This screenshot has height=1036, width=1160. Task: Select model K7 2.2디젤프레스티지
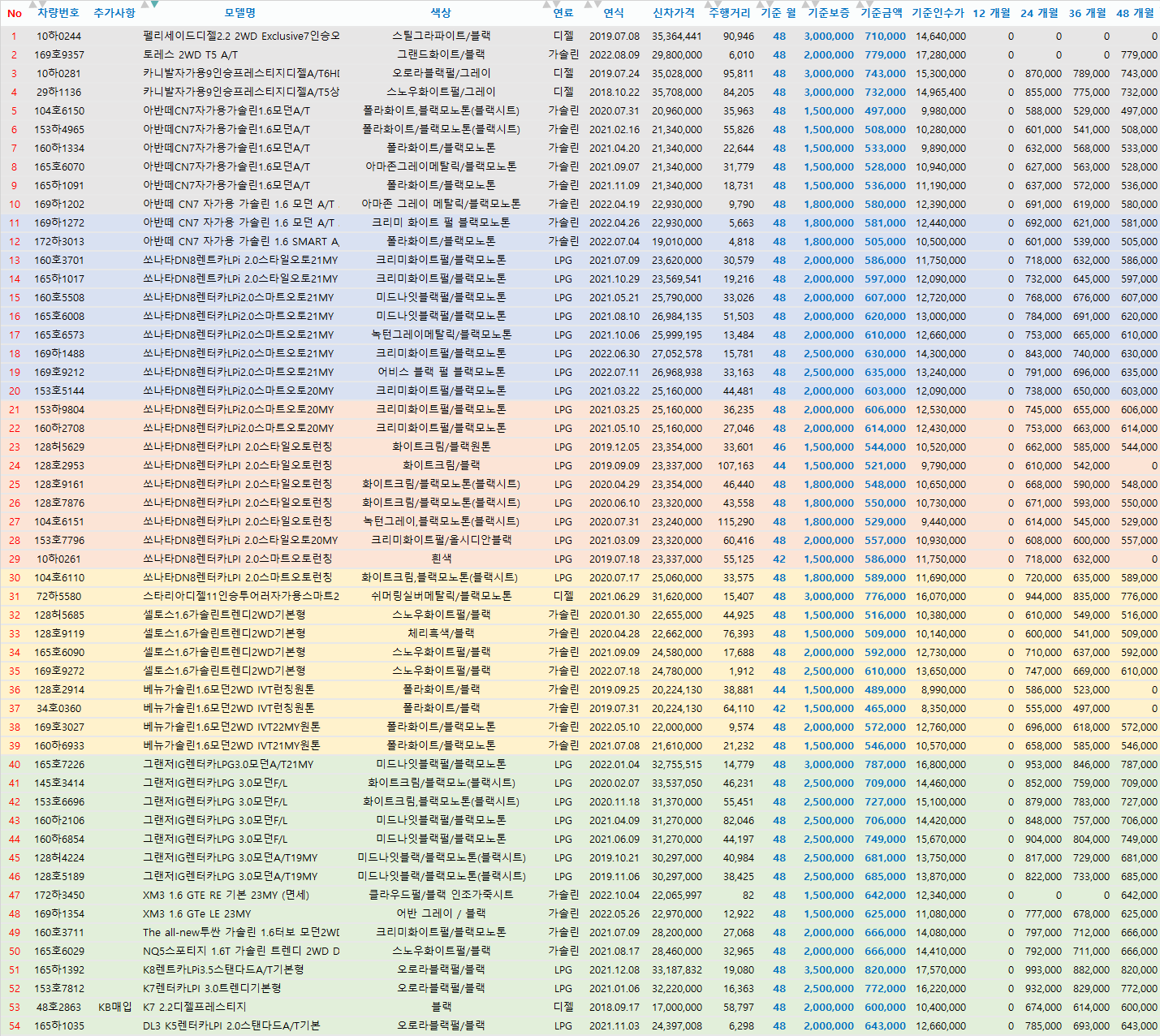pos(195,1008)
